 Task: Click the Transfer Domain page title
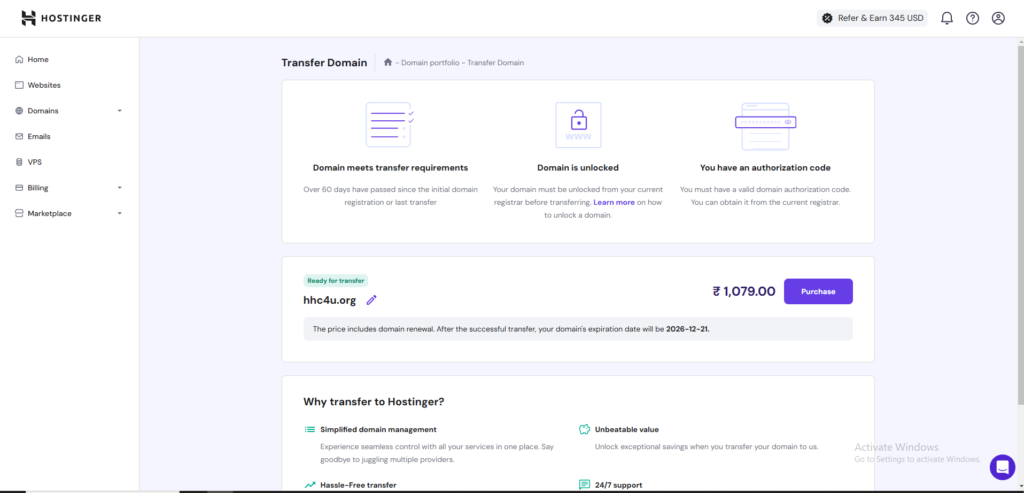[x=324, y=63]
